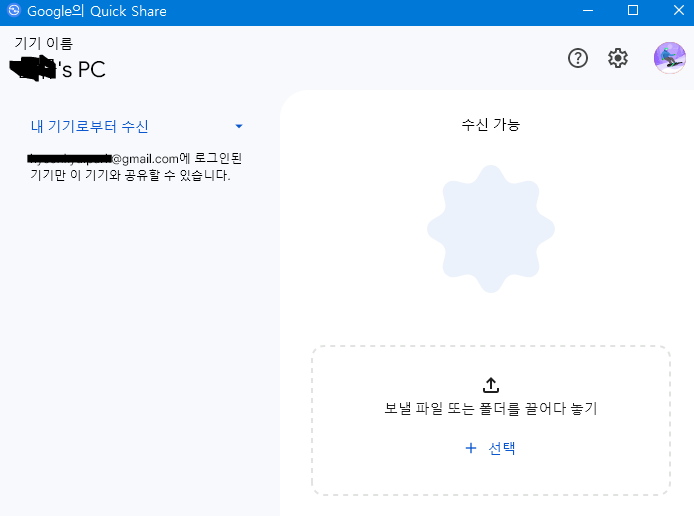Screen dimensions: 694x516
Task: Click the gmail.com에 로그인된 description text
Action: (x=135, y=167)
